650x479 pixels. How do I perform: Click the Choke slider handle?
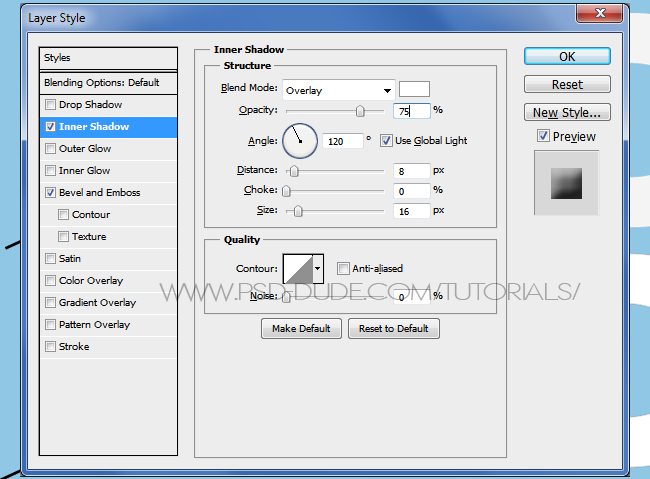(286, 191)
